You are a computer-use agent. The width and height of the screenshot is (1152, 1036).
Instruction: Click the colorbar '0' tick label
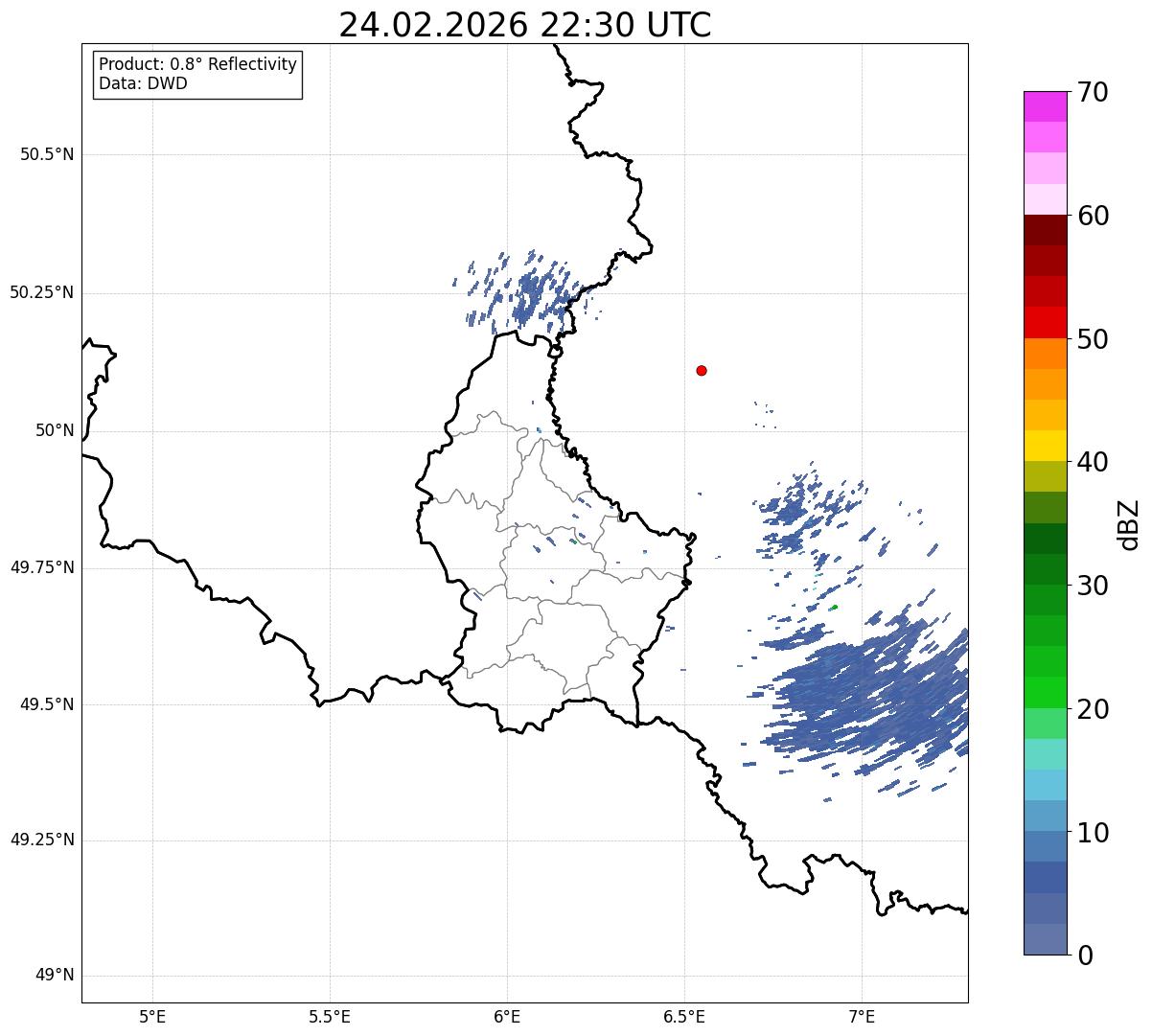pyautogui.click(x=1085, y=955)
